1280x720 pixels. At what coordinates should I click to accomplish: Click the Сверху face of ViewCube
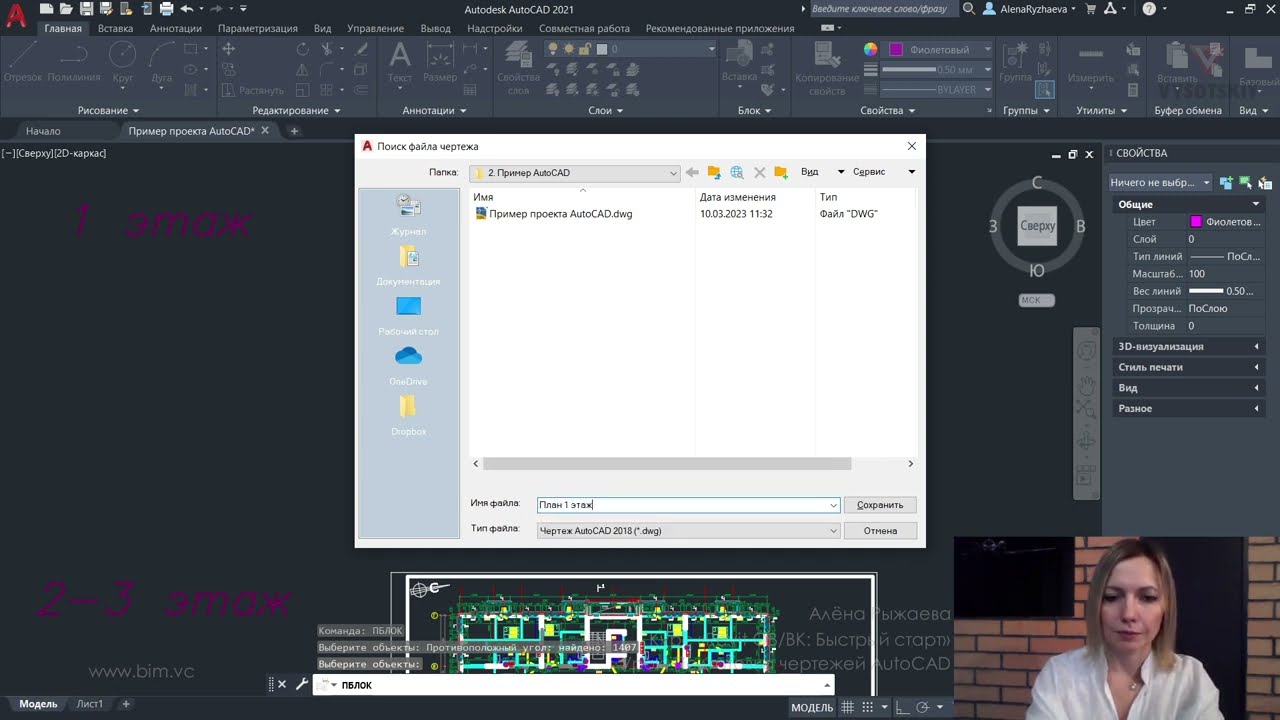[1037, 226]
